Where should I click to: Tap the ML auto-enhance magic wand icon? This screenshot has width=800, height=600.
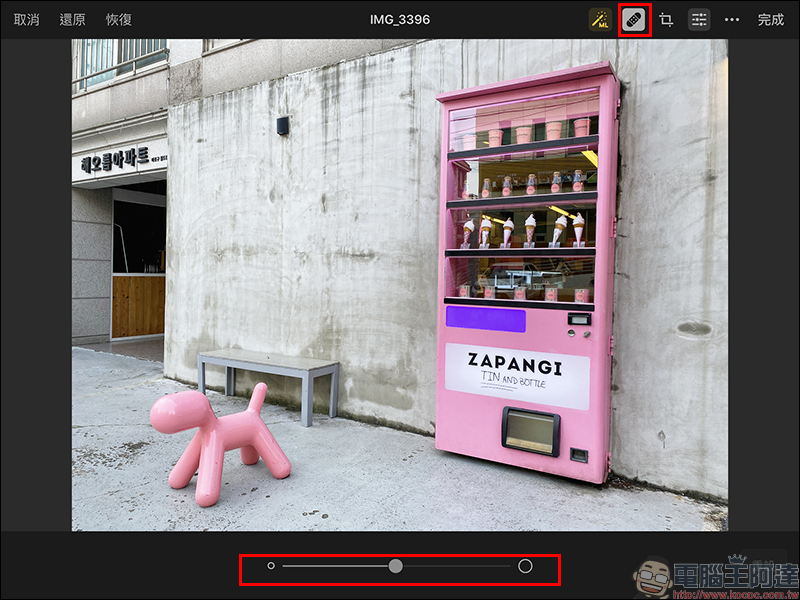(600, 20)
